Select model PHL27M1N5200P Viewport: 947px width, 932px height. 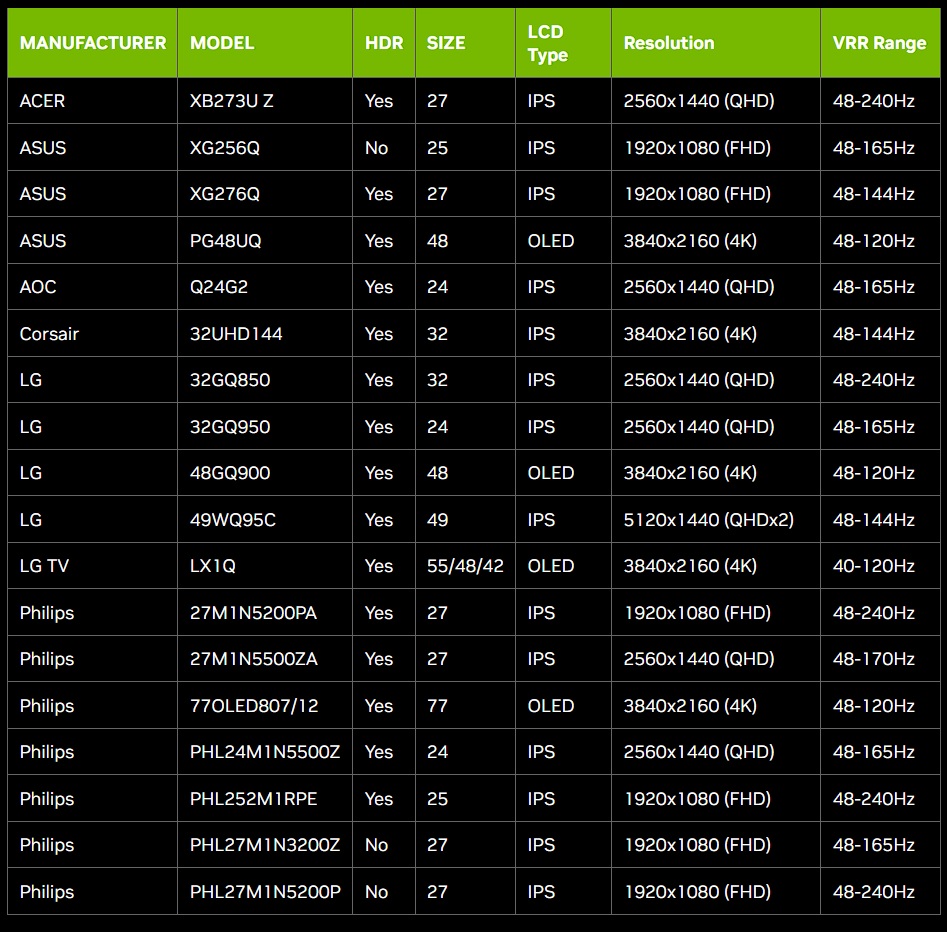[265, 892]
